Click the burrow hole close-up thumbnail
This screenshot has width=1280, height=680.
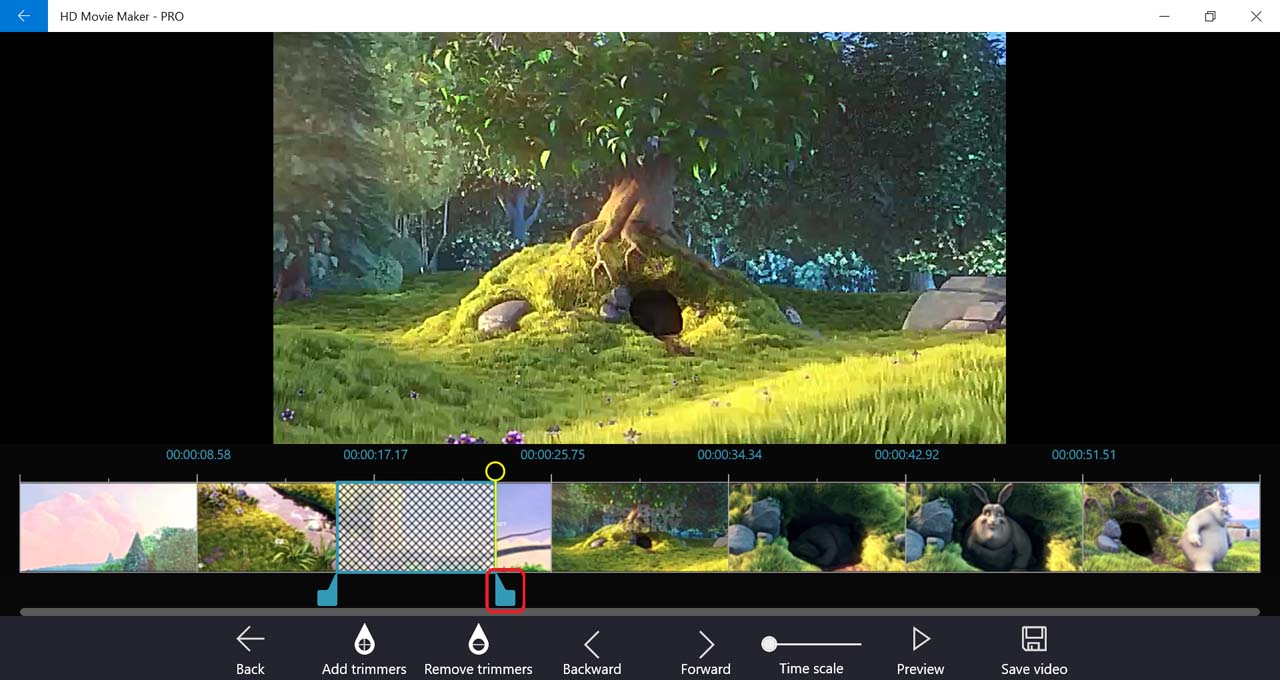816,527
